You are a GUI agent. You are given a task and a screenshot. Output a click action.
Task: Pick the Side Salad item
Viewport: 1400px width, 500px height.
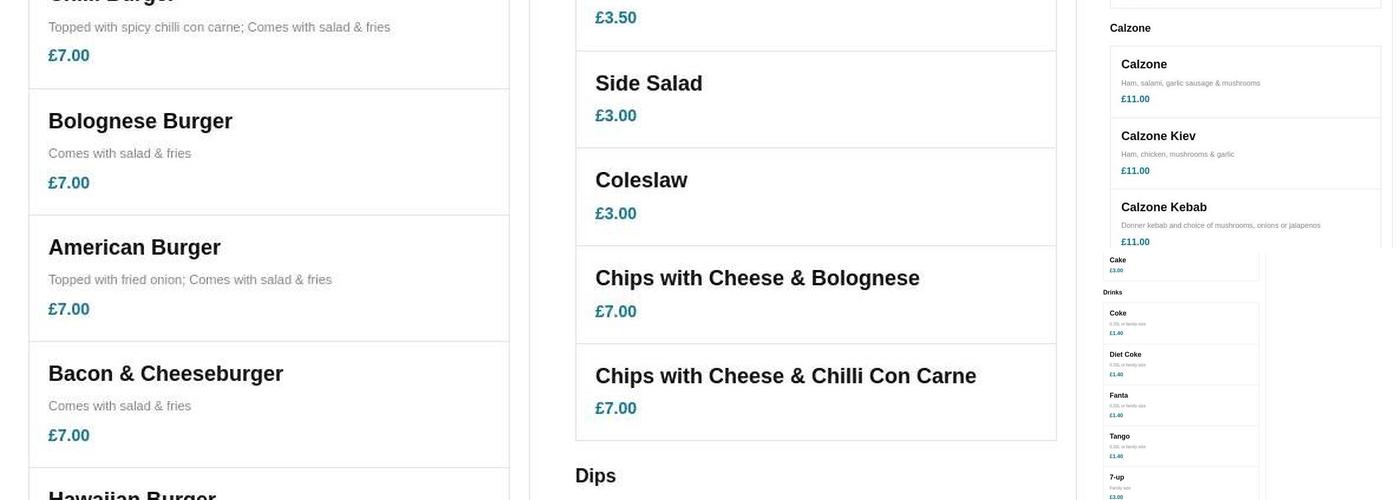(x=648, y=84)
